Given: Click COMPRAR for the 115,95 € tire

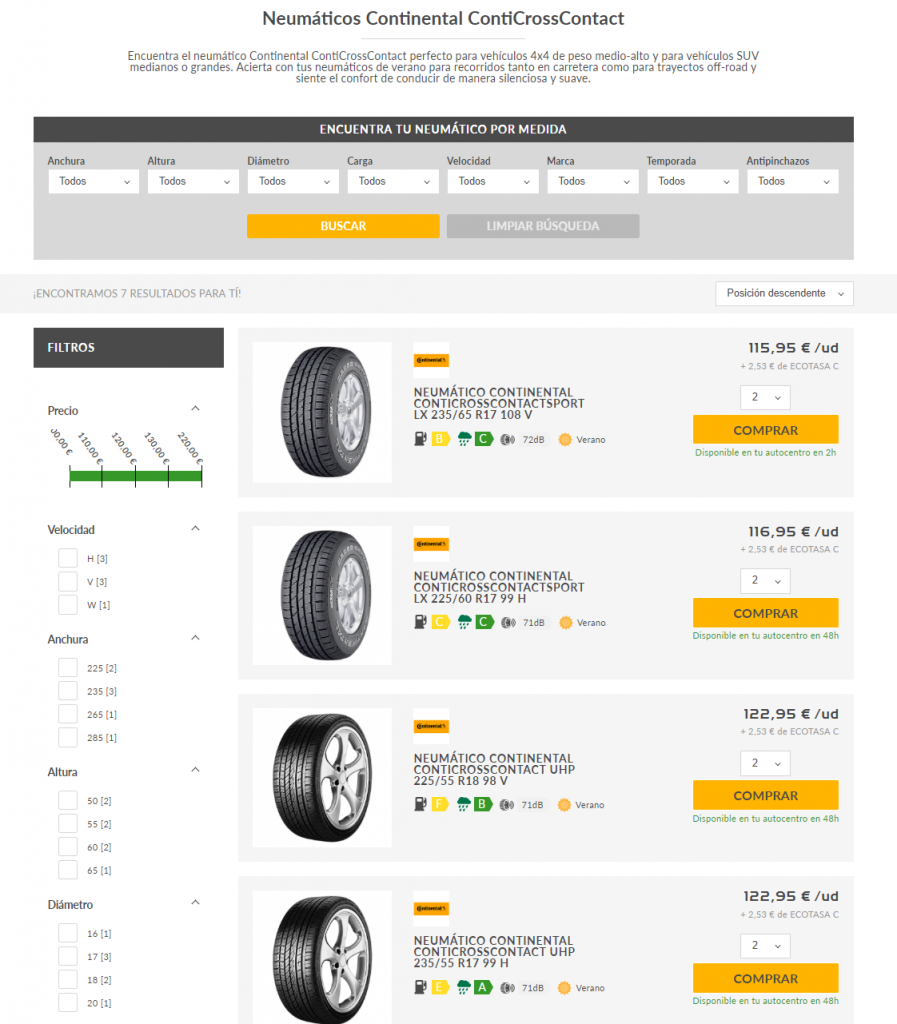Looking at the screenshot, I should pos(766,430).
